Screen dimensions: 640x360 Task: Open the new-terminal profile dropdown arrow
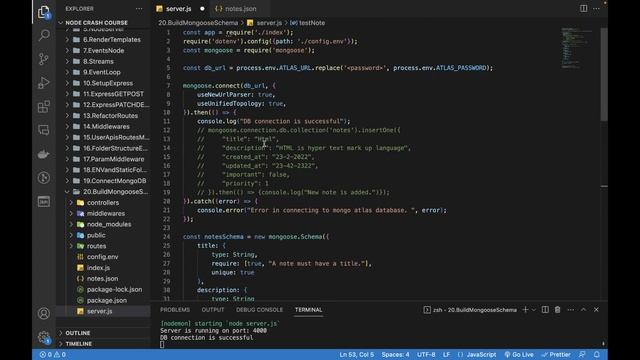[x=533, y=310]
